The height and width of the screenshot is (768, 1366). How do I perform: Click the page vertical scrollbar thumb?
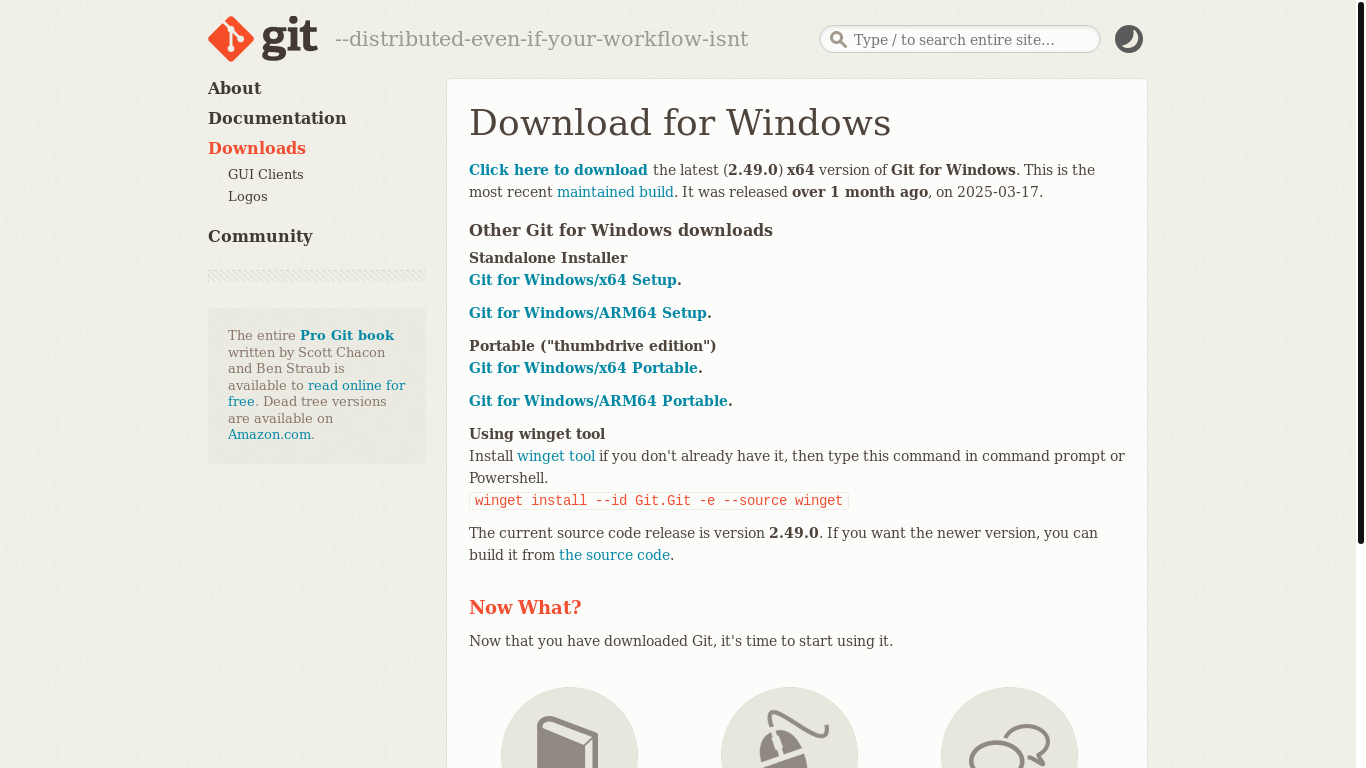click(1361, 272)
